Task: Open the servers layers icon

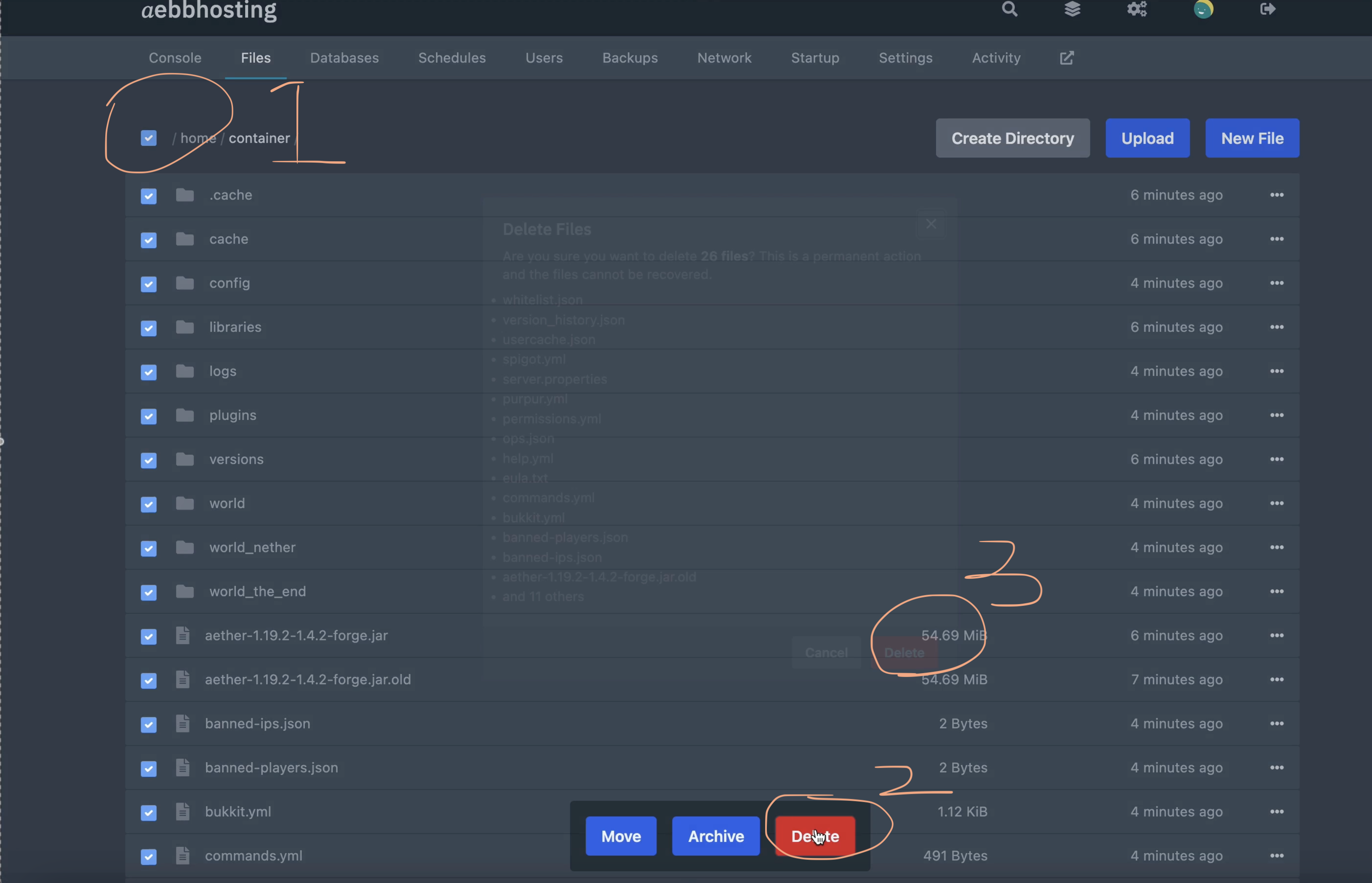Action: [1072, 9]
